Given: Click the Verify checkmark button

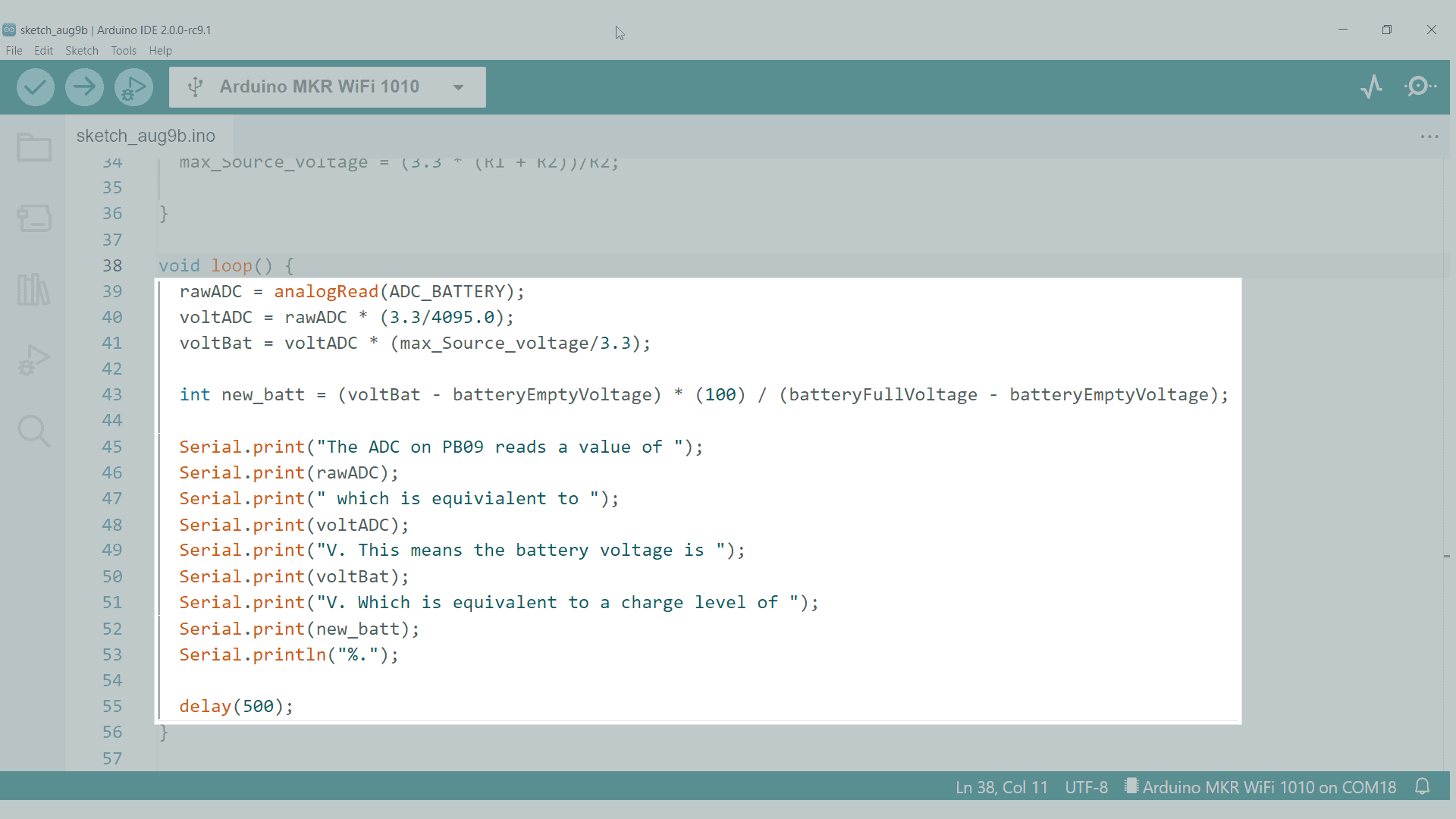Looking at the screenshot, I should [36, 87].
